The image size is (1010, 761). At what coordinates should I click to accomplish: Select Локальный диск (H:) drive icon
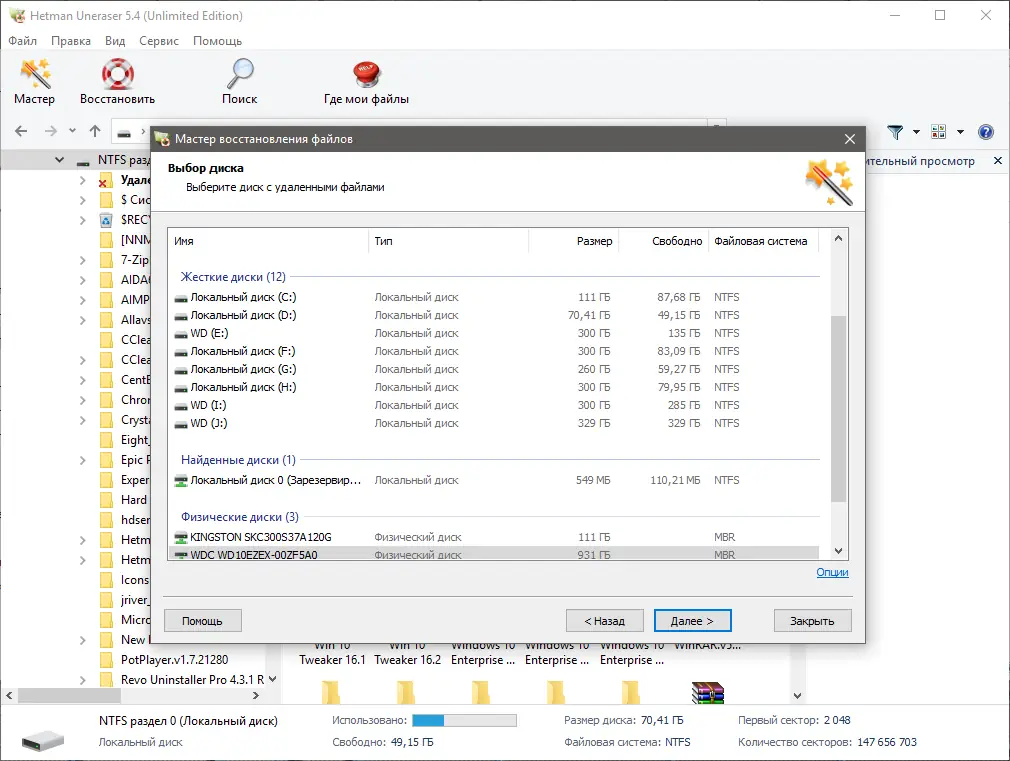(181, 388)
